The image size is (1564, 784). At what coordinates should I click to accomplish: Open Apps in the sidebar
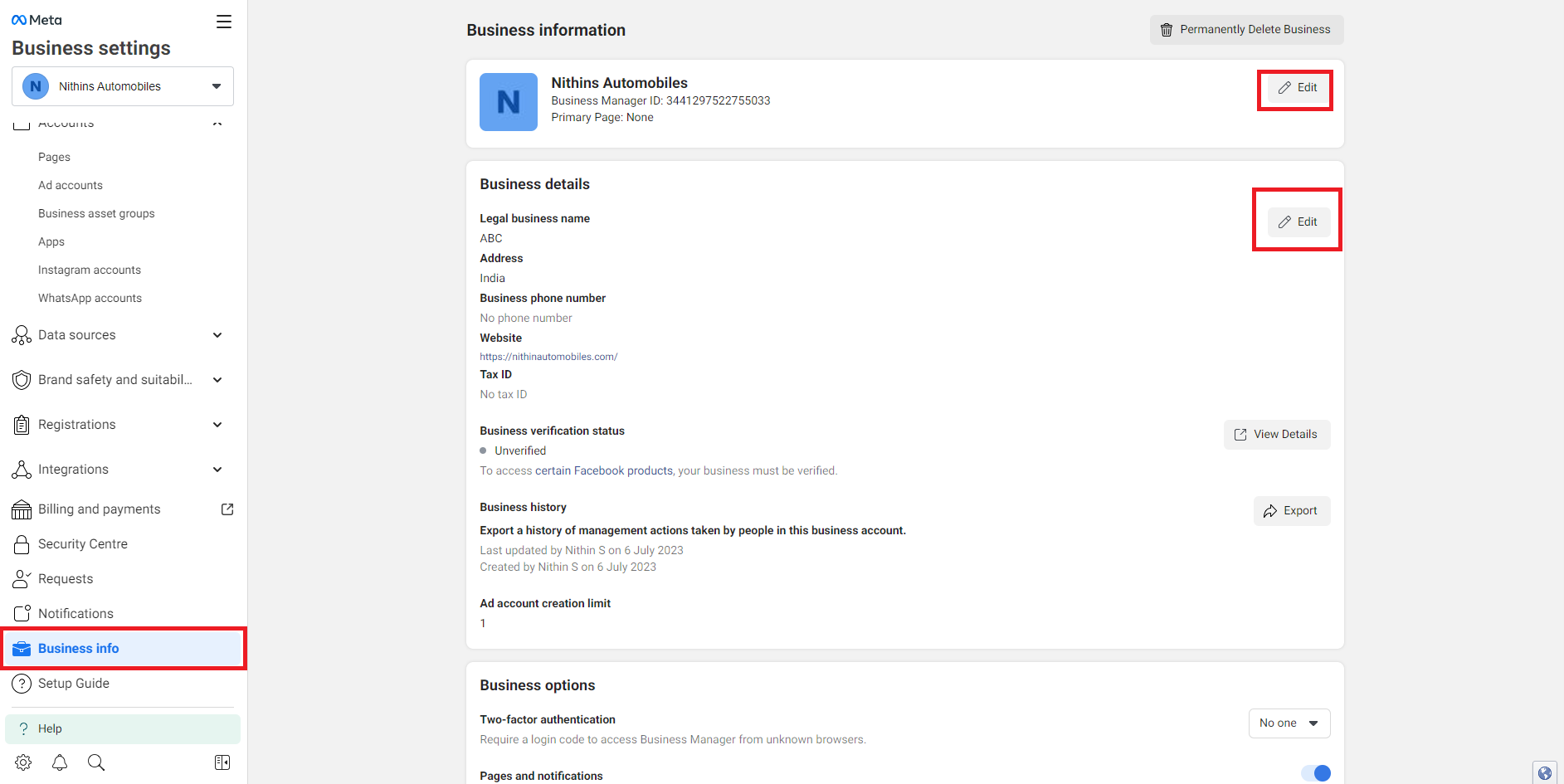point(51,241)
